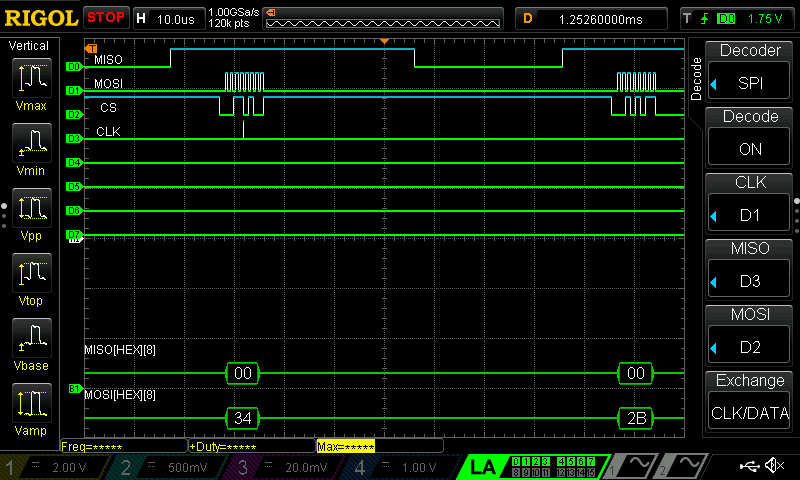Open the vertical Decode side tab
800x480 pixels.
tap(696, 78)
